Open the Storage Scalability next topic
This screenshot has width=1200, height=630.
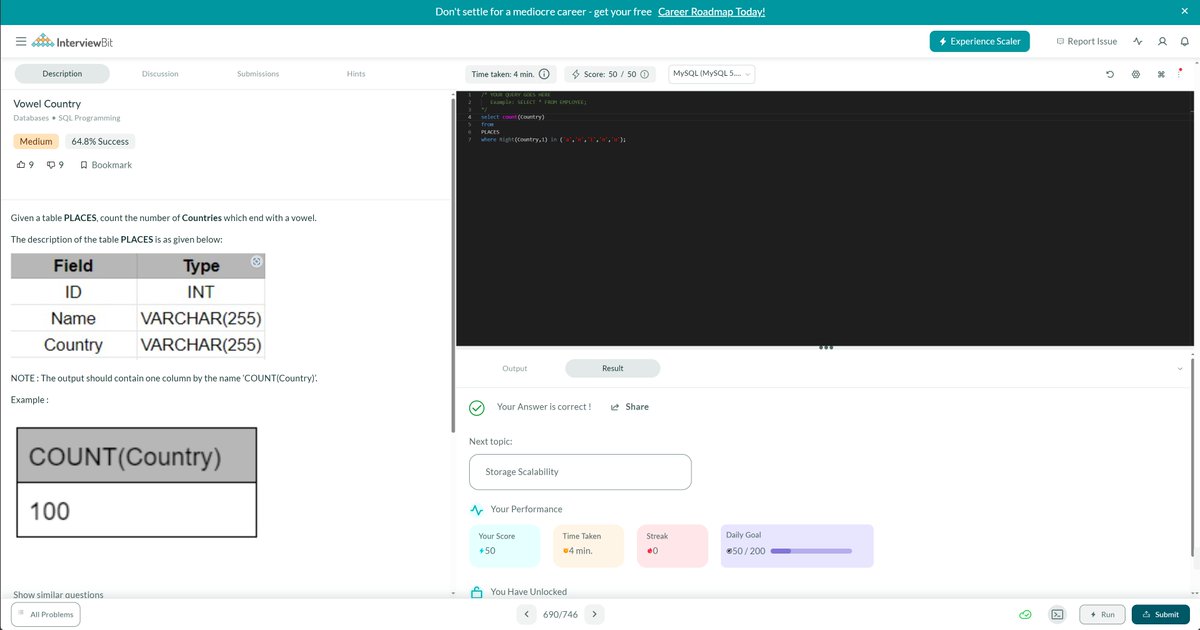tap(580, 472)
